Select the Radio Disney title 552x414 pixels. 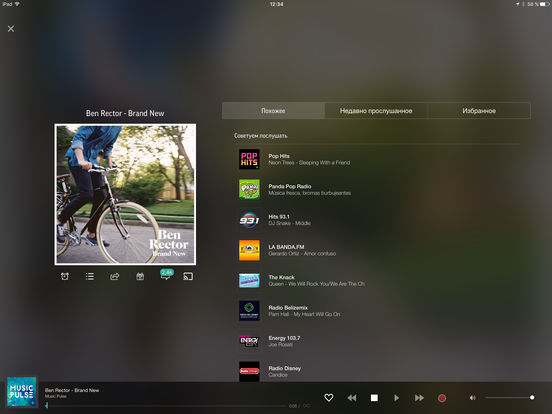tap(284, 368)
